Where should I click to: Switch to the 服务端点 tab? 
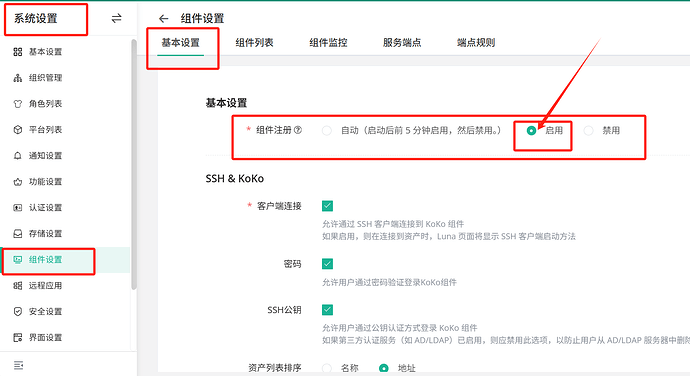pos(402,43)
